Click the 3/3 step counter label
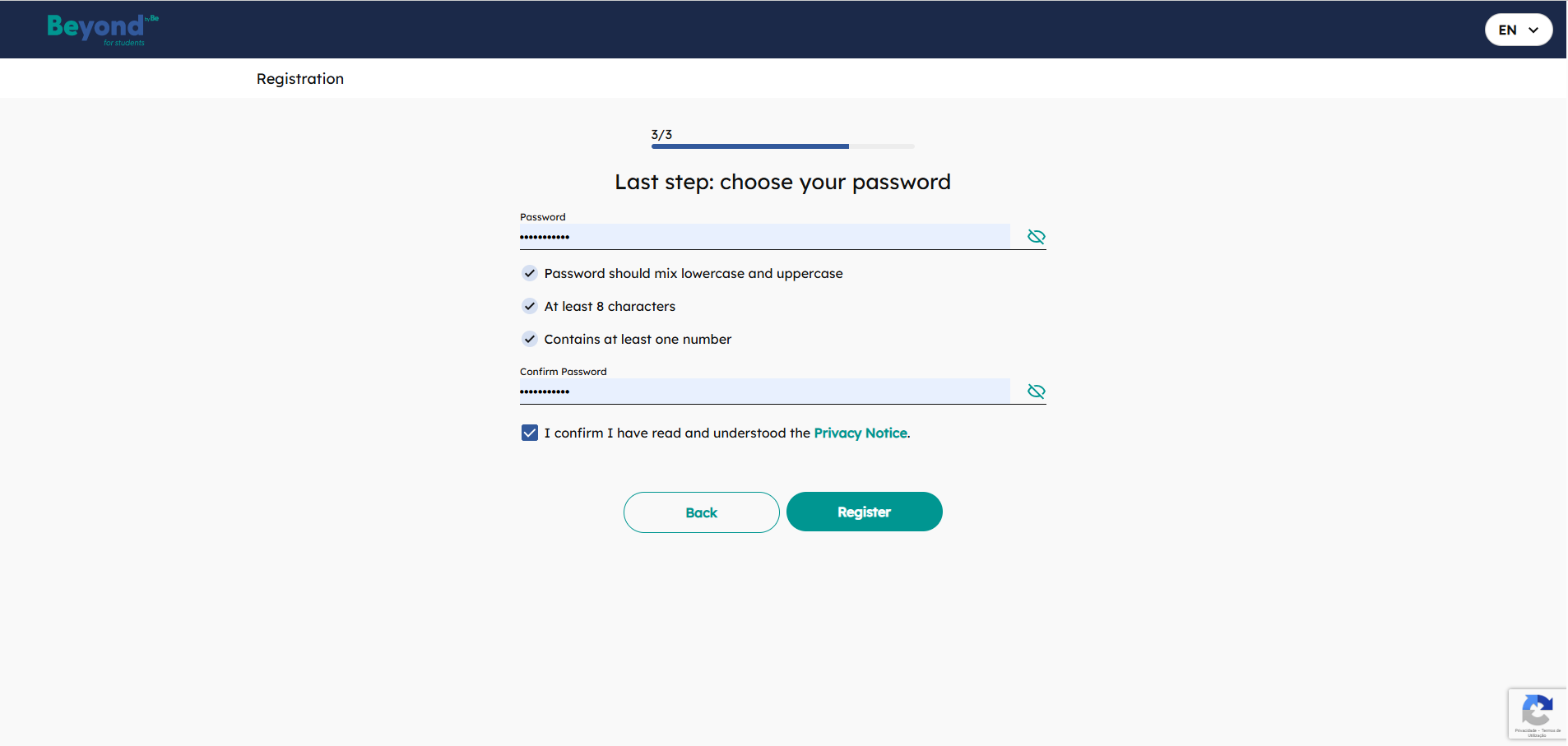The image size is (1568, 746). coord(661,134)
